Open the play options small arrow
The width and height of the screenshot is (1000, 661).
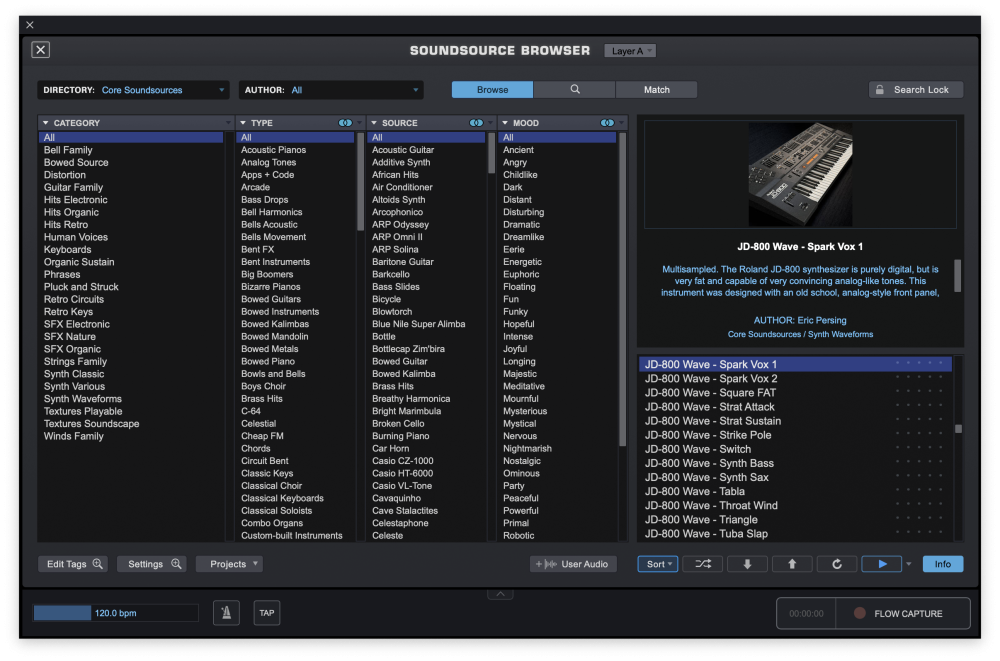click(x=909, y=564)
